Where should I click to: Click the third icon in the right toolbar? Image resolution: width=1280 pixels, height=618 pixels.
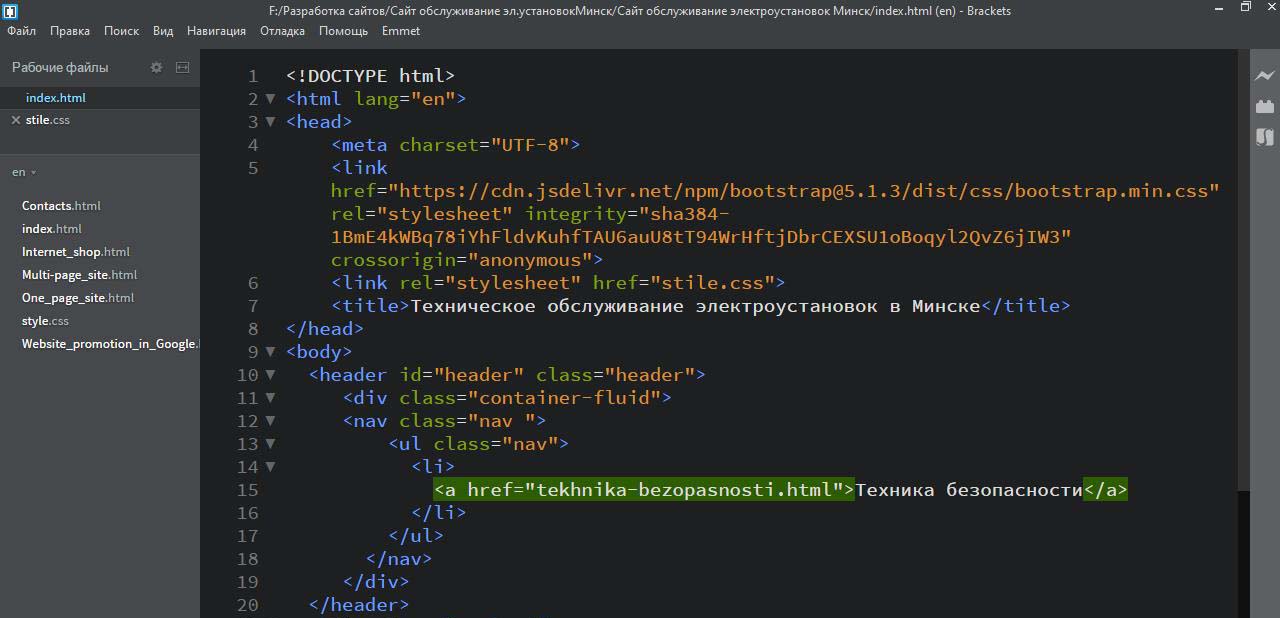point(1265,137)
